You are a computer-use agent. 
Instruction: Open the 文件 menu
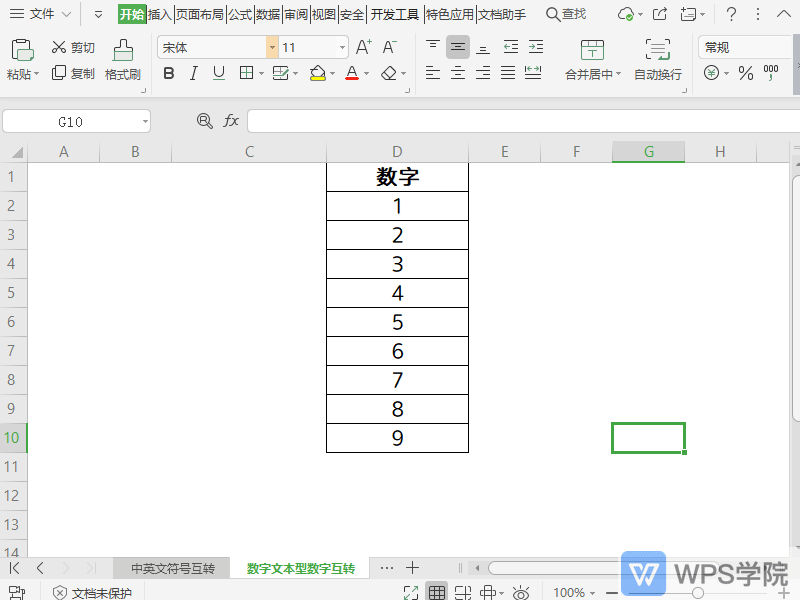[x=40, y=14]
